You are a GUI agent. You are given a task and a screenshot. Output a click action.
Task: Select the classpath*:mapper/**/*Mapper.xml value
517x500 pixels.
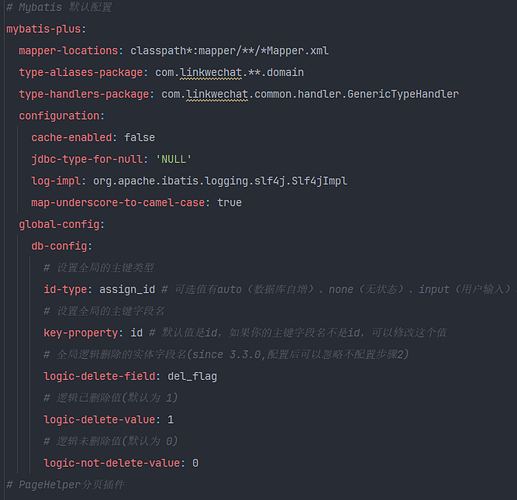[x=229, y=51]
